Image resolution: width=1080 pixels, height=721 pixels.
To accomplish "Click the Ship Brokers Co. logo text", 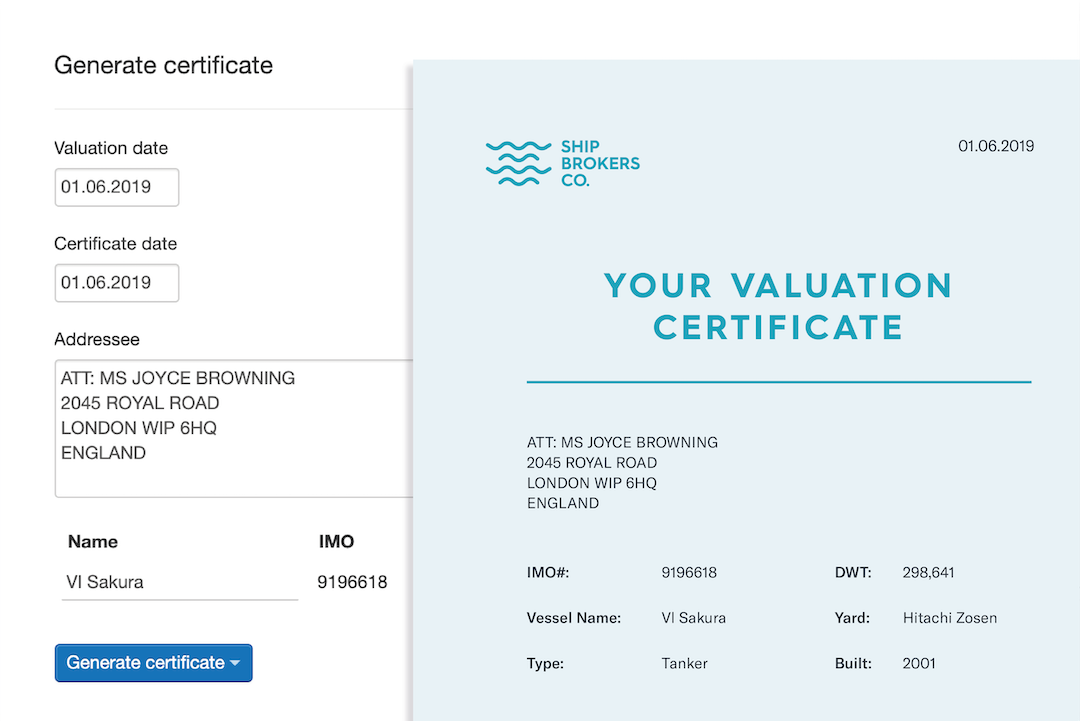I will click(x=600, y=164).
